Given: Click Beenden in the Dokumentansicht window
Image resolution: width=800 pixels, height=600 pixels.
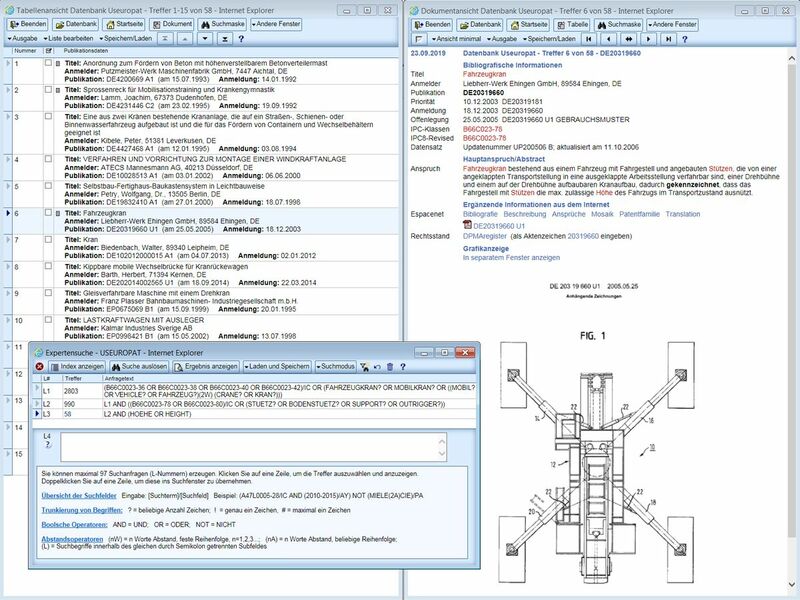Looking at the screenshot, I should [x=433, y=24].
